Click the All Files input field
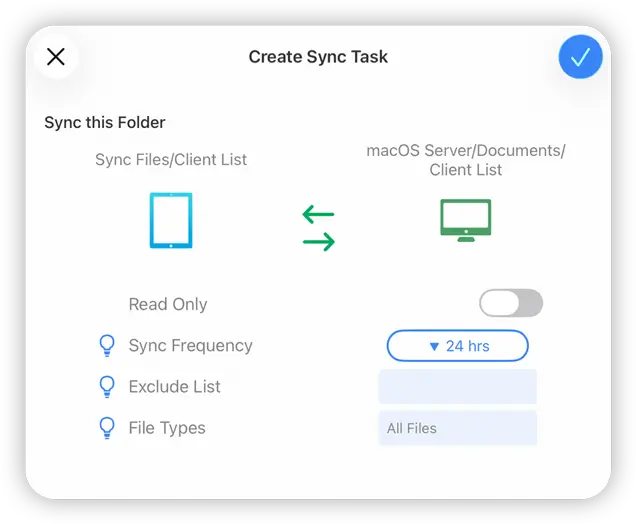The width and height of the screenshot is (636, 524). coord(457,428)
